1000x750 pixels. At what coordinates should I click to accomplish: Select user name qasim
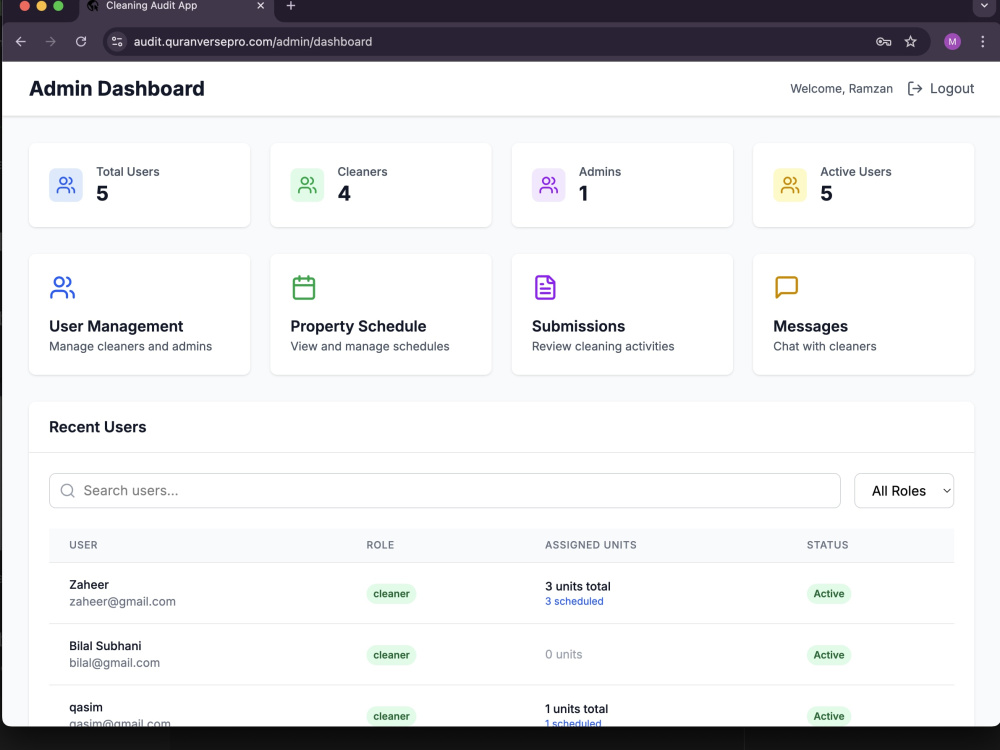point(86,707)
